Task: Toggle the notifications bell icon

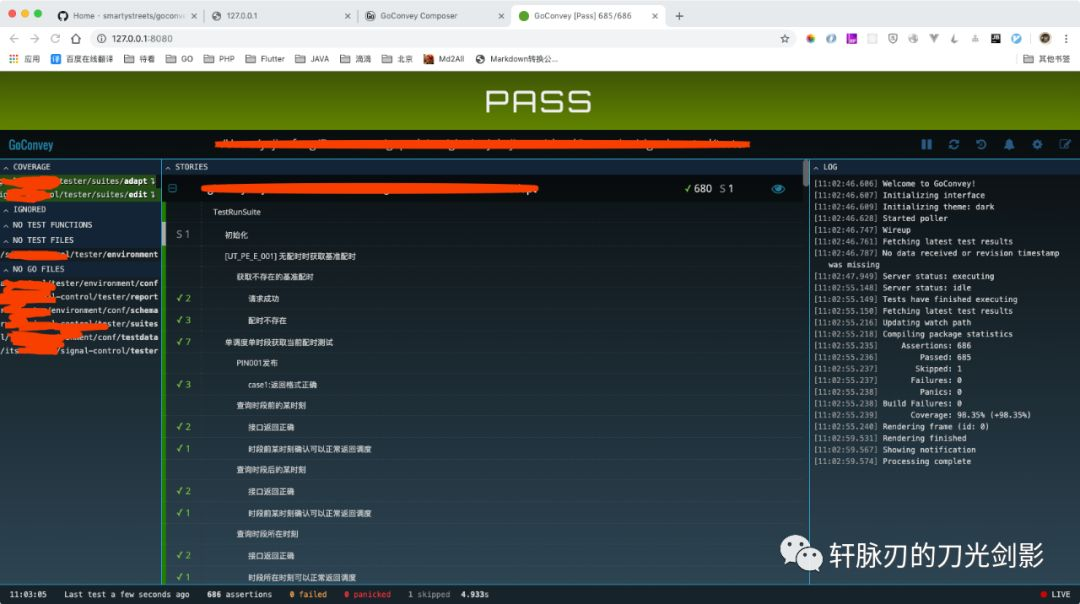Action: pos(1009,145)
